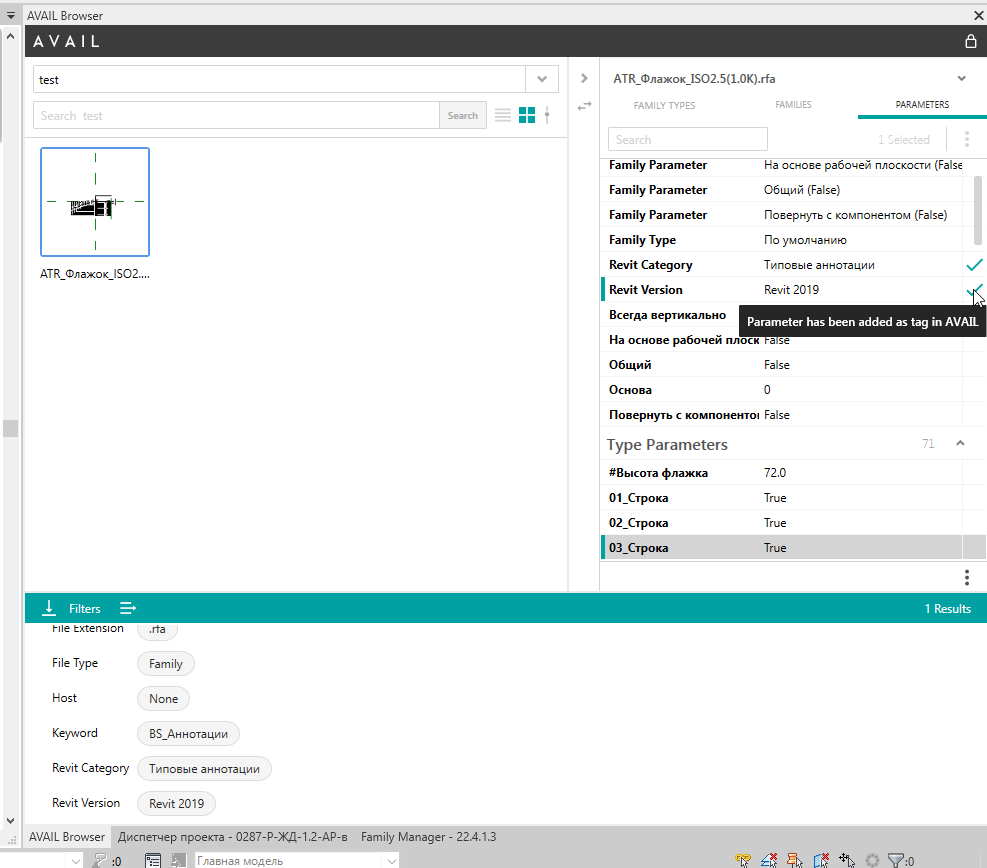Image resolution: width=987 pixels, height=868 pixels.
Task: Click the thumbnail size slider handle
Action: pyautogui.click(x=547, y=115)
